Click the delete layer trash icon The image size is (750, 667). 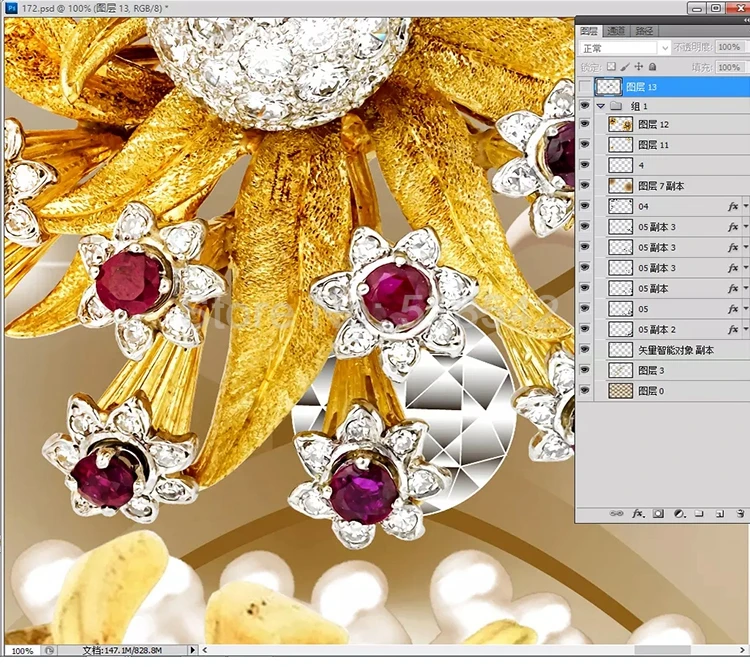739,513
